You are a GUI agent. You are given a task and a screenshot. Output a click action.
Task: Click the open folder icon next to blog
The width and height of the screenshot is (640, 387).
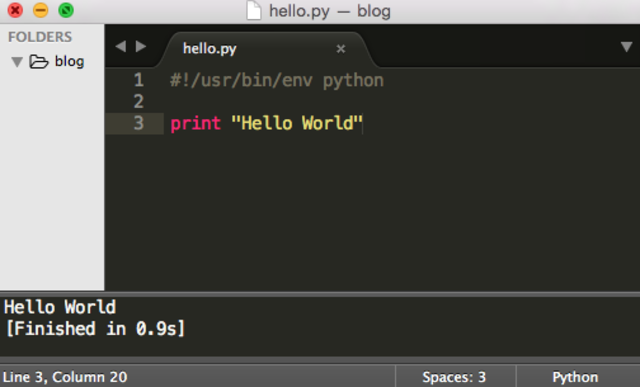(39, 62)
